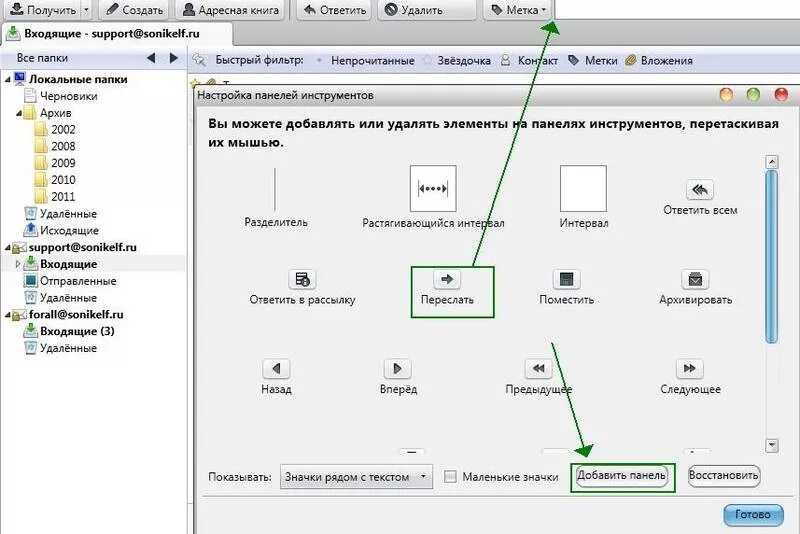This screenshot has height=534, width=800.
Task: Open the Адресная книга
Action: 231,10
